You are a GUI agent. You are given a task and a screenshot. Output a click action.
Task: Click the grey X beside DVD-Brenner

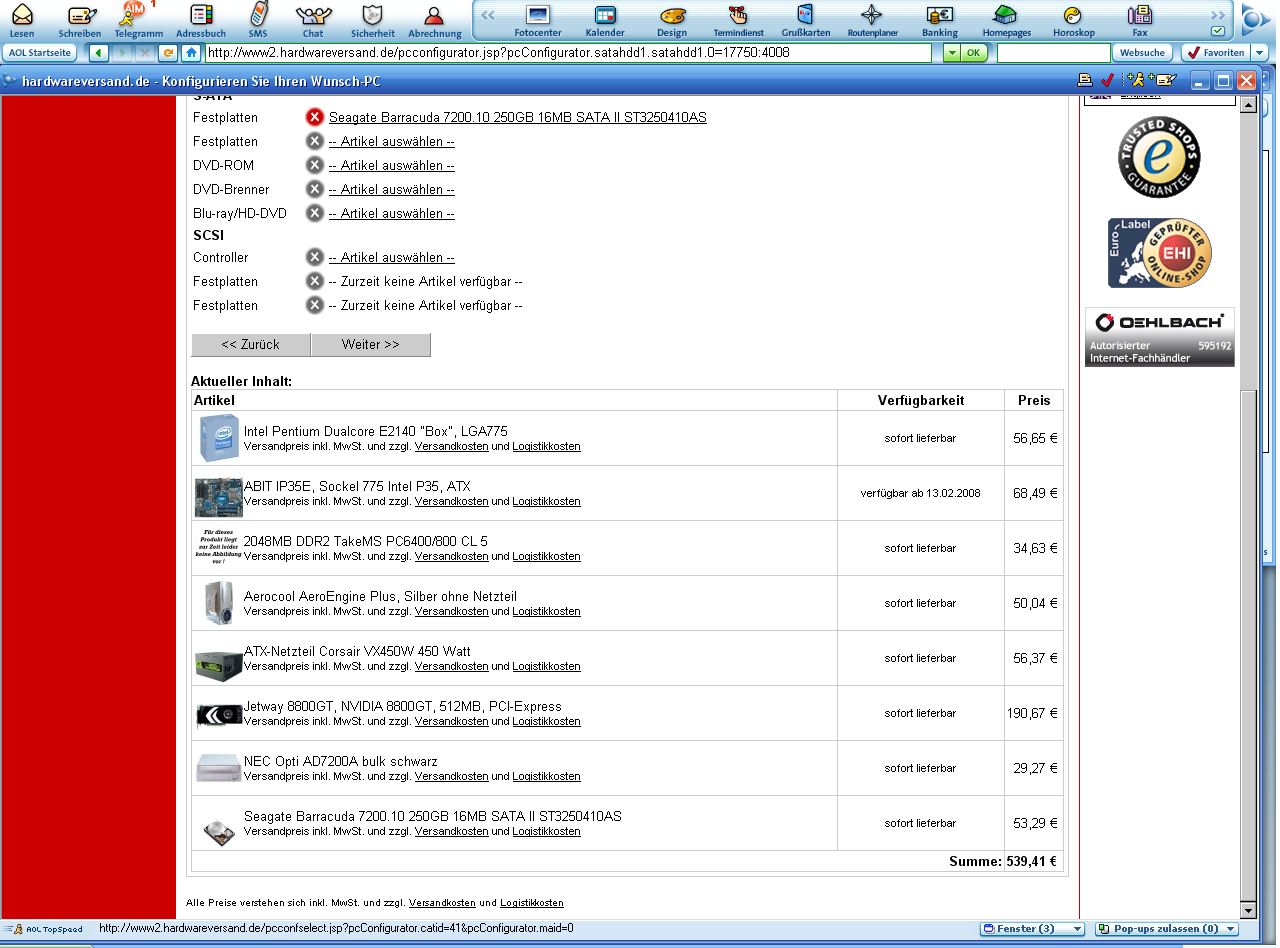point(314,189)
